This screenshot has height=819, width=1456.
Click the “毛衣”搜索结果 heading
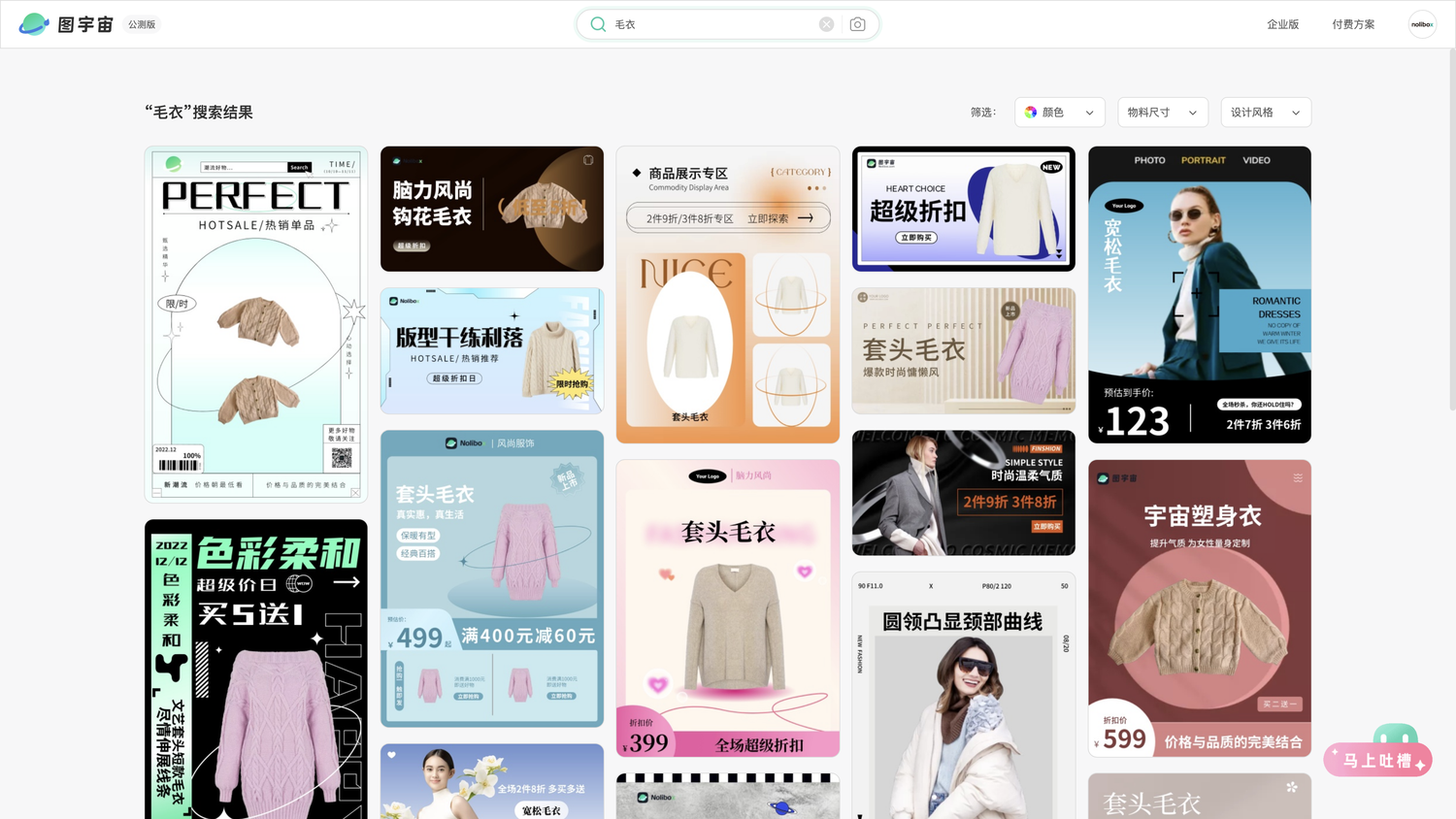coord(199,113)
